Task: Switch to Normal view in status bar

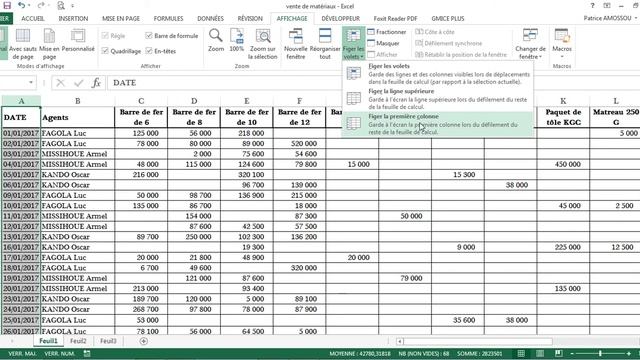Action: 521,353
